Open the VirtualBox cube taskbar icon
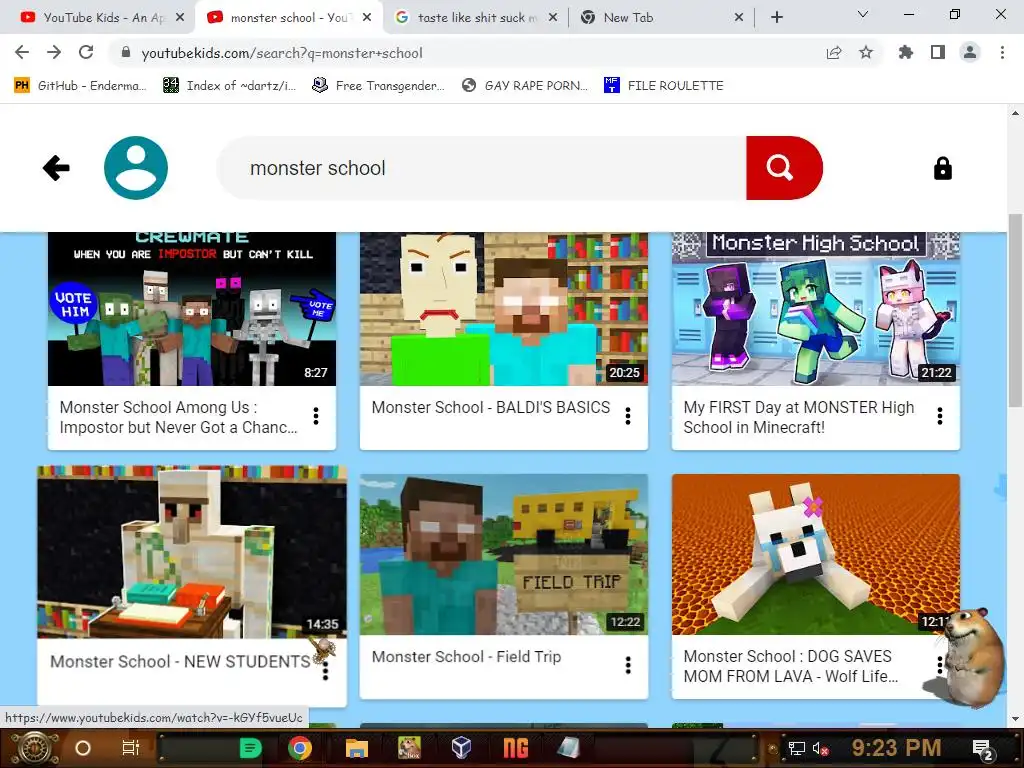 461,747
